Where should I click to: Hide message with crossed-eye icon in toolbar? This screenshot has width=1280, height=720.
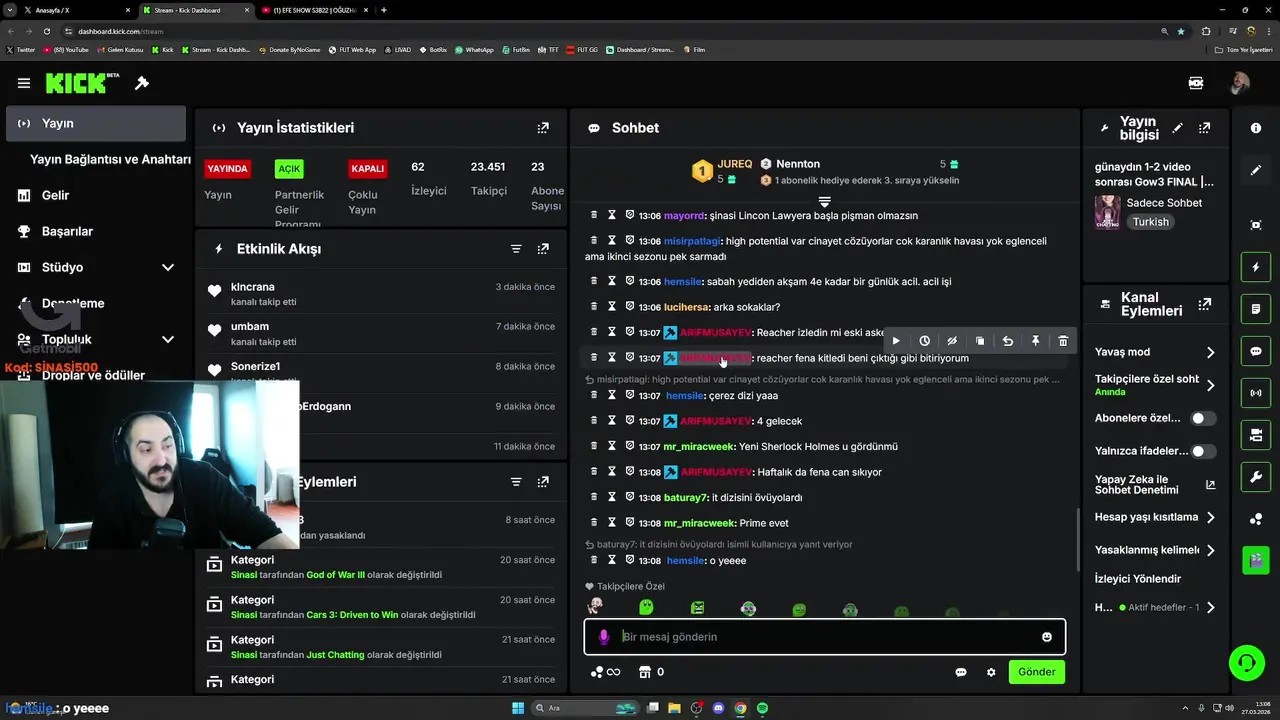[x=952, y=341]
